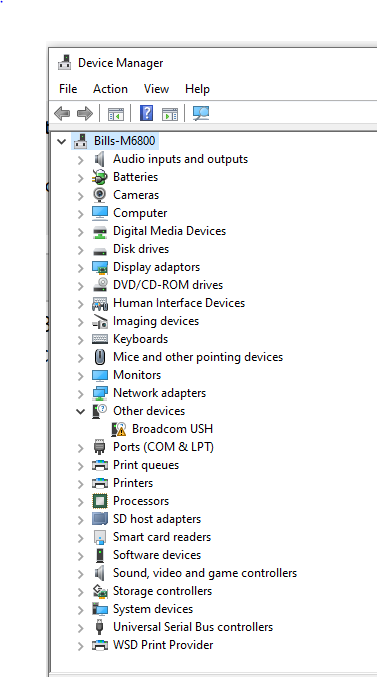Viewport: 377px width, 677px height.
Task: Select the Keyboards label
Action: click(x=140, y=339)
